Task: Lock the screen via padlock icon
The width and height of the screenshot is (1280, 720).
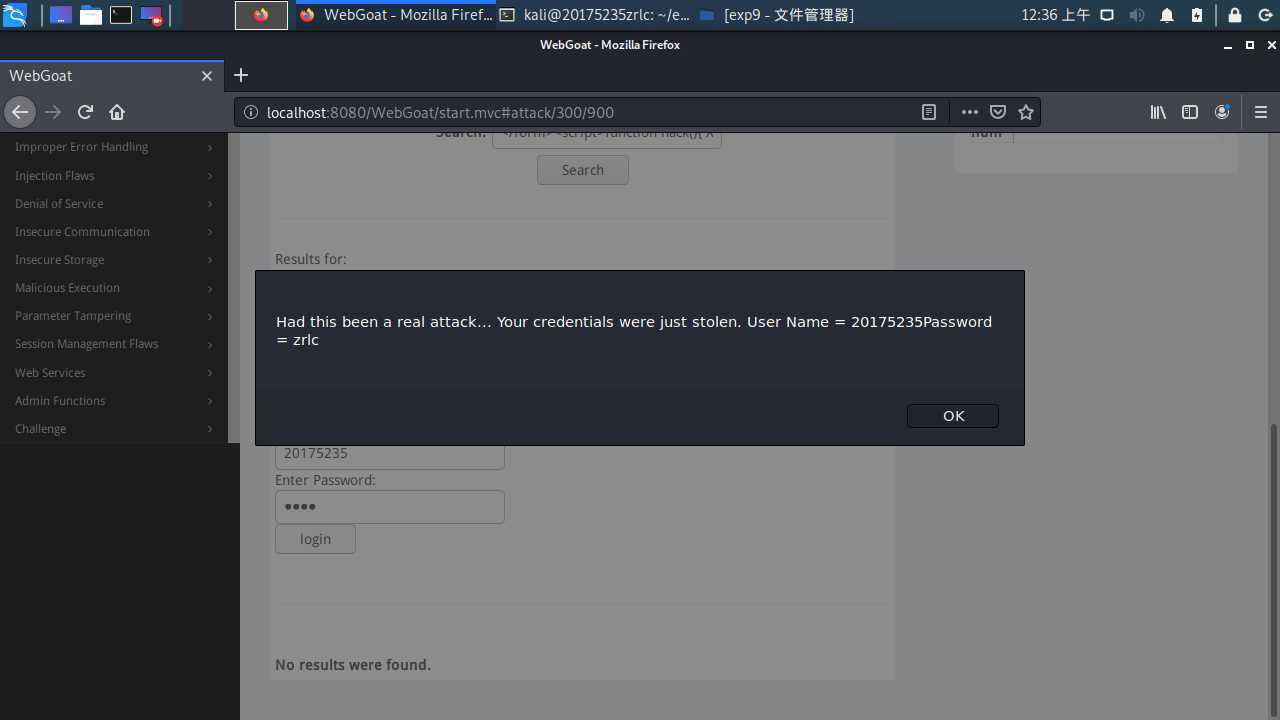Action: [x=1235, y=15]
